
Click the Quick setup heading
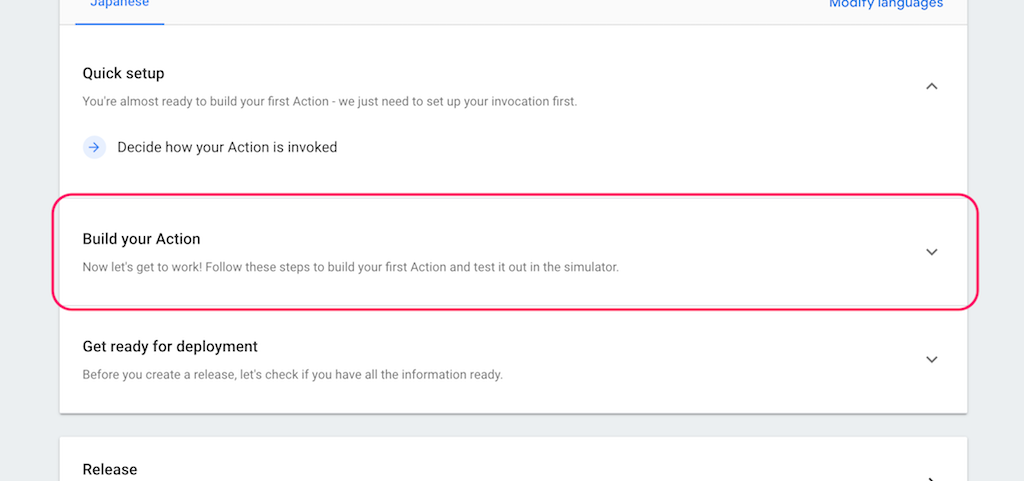(123, 73)
